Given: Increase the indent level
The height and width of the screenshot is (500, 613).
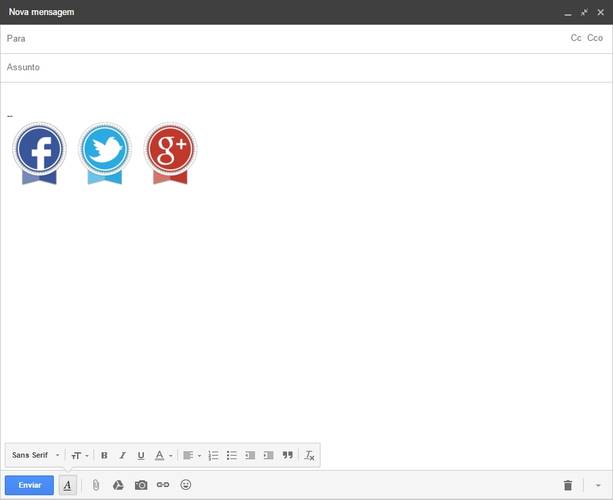Looking at the screenshot, I should [x=269, y=455].
